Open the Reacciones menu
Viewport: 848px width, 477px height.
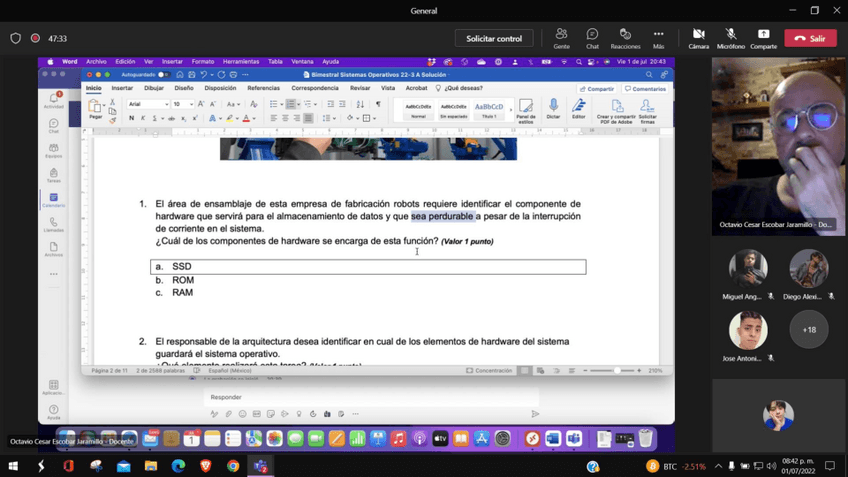tap(625, 38)
